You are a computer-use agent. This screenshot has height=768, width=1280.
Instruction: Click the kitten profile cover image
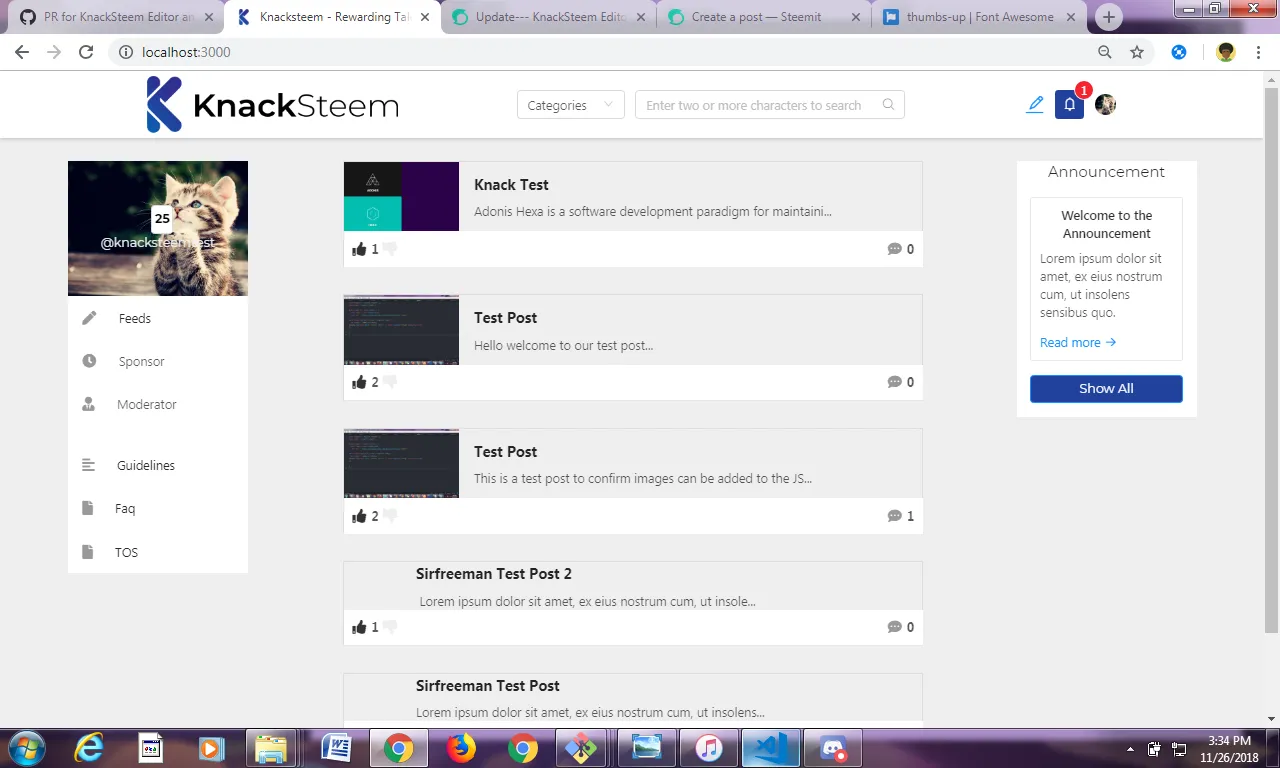pos(158,228)
